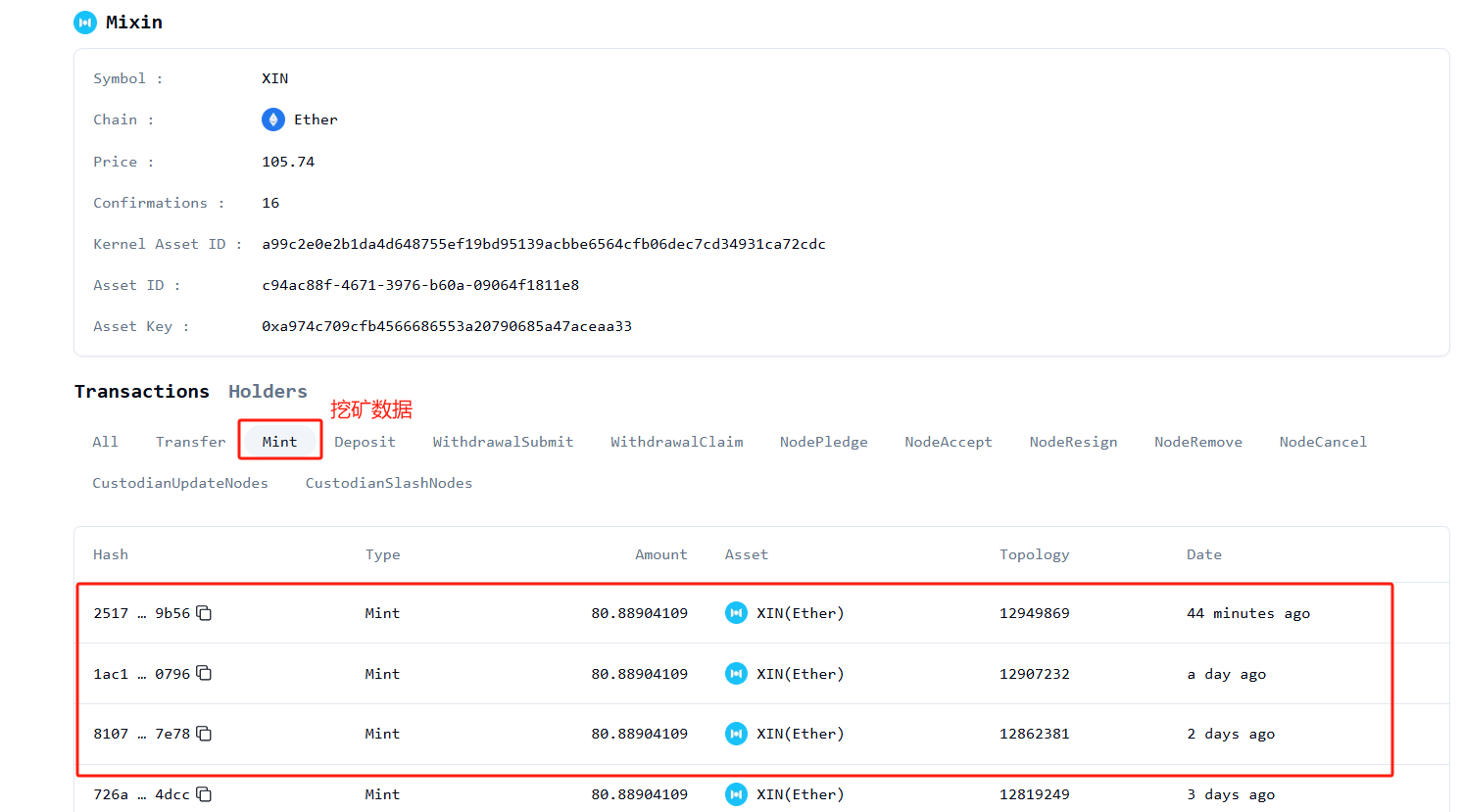Image resolution: width=1463 pixels, height=812 pixels.
Task: Filter by NodeCancel transactions
Action: (1323, 442)
